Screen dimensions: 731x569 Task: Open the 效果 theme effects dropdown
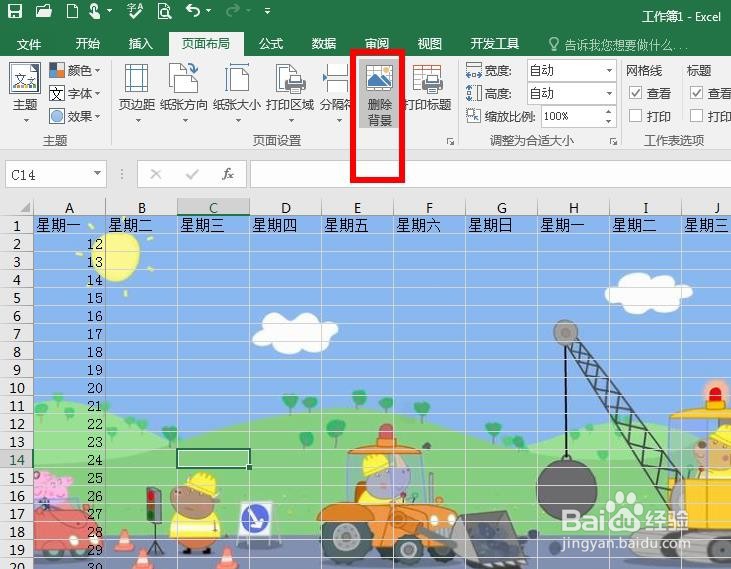[x=75, y=116]
